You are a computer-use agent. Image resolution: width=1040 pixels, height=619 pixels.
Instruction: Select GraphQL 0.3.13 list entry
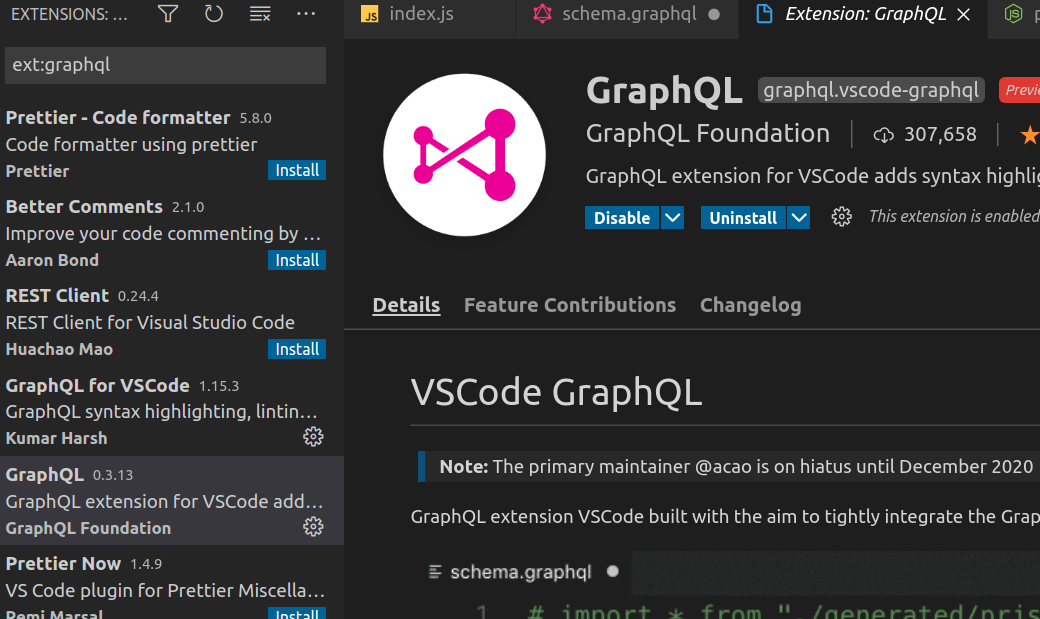172,500
